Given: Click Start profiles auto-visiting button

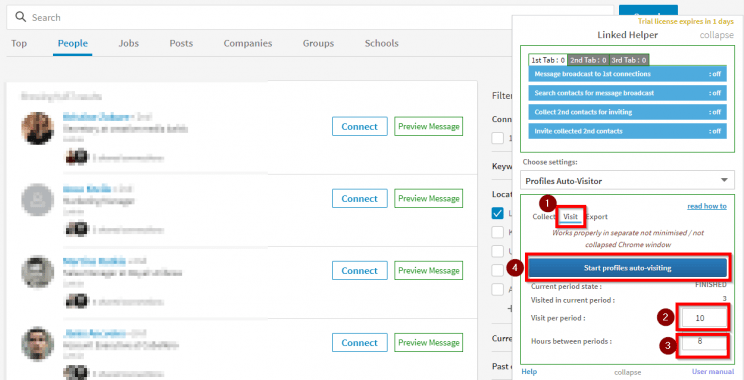Looking at the screenshot, I should tap(627, 268).
